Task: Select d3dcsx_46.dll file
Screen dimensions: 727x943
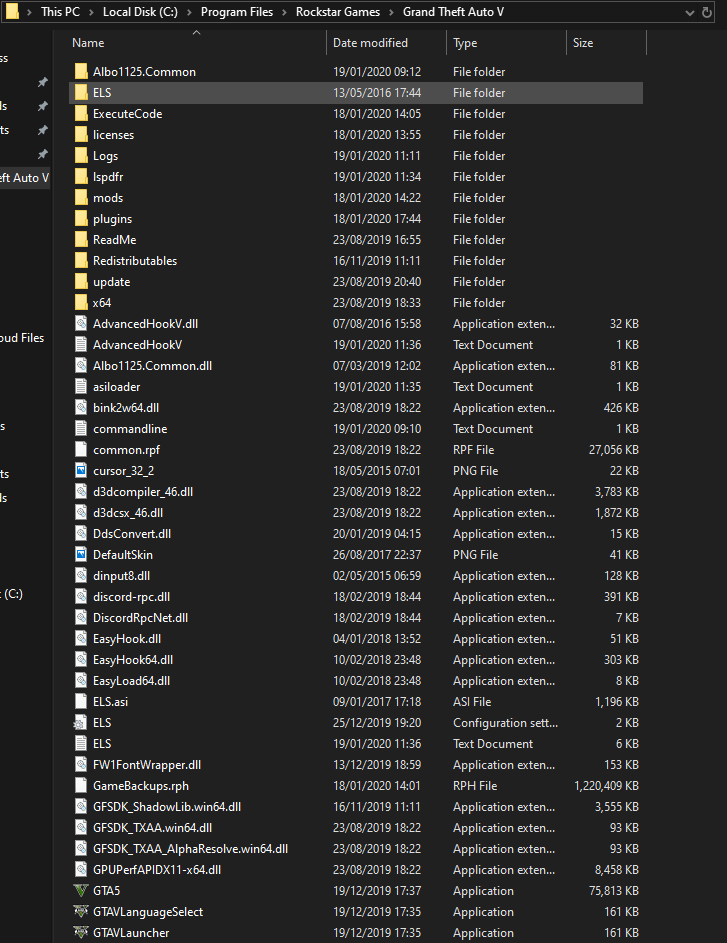Action: tap(127, 513)
